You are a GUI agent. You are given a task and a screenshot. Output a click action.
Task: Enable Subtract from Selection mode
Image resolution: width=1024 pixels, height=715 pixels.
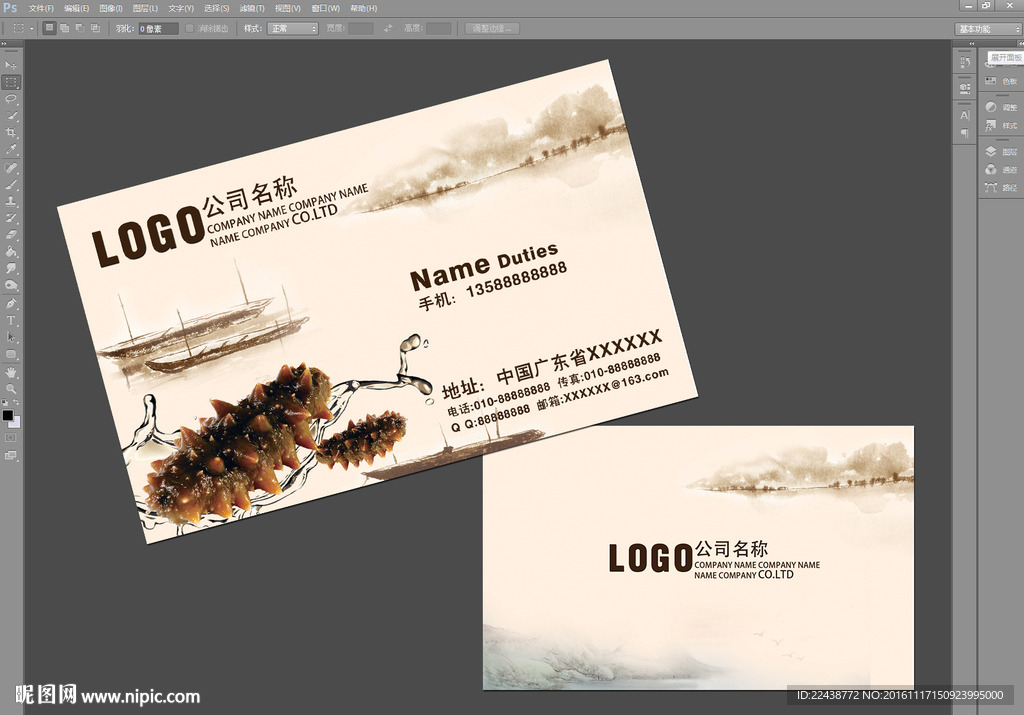click(x=80, y=28)
